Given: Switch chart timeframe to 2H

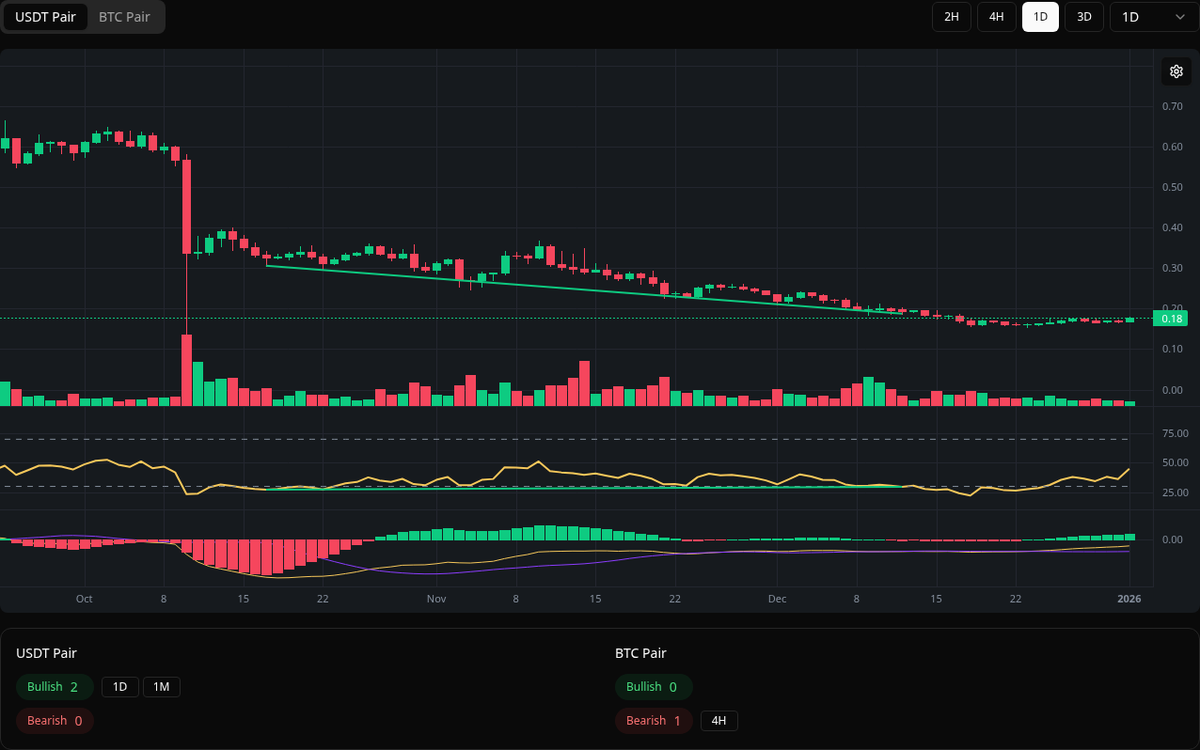Looking at the screenshot, I should [951, 17].
